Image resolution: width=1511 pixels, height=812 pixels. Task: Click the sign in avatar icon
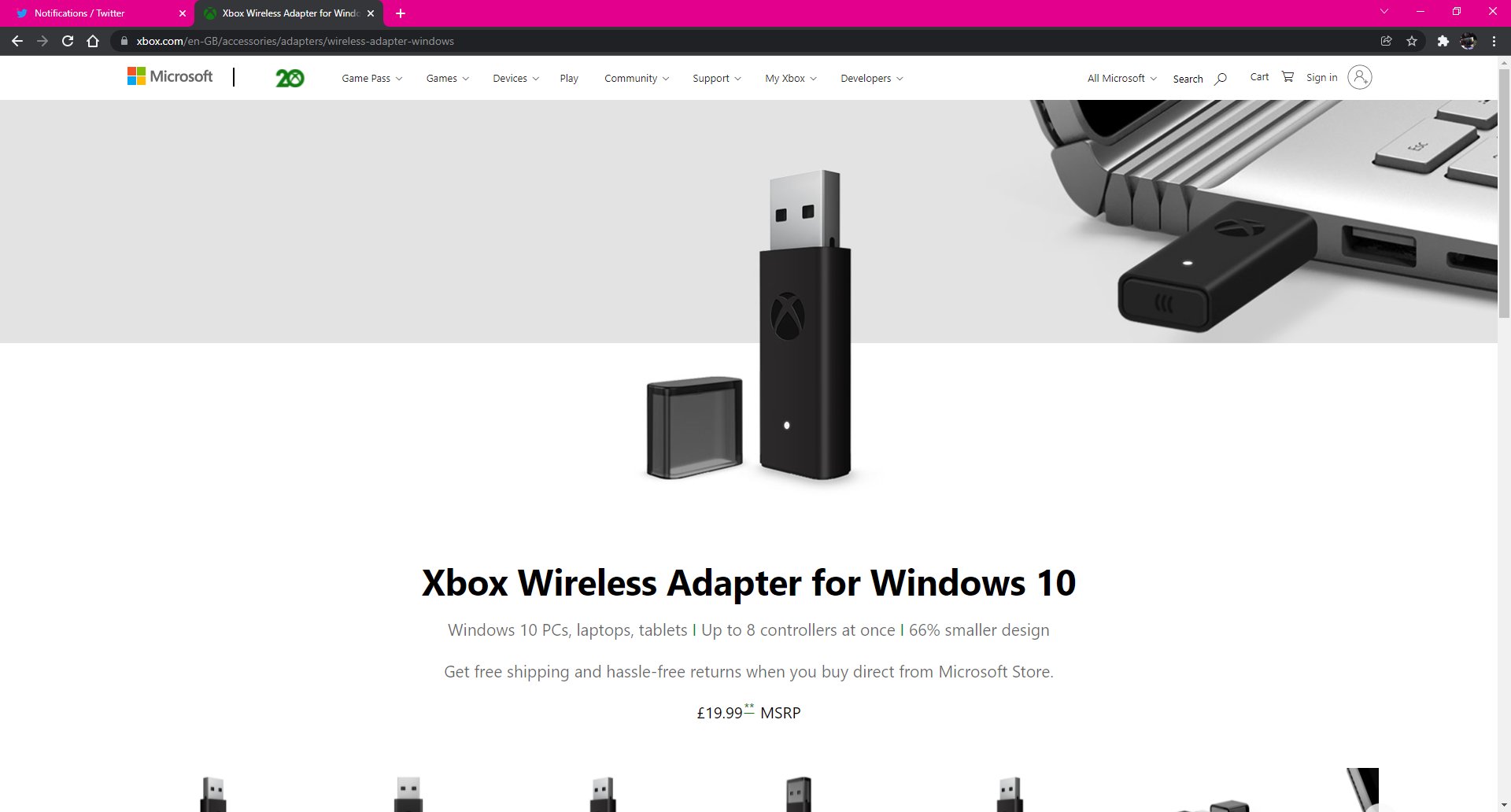(x=1359, y=77)
